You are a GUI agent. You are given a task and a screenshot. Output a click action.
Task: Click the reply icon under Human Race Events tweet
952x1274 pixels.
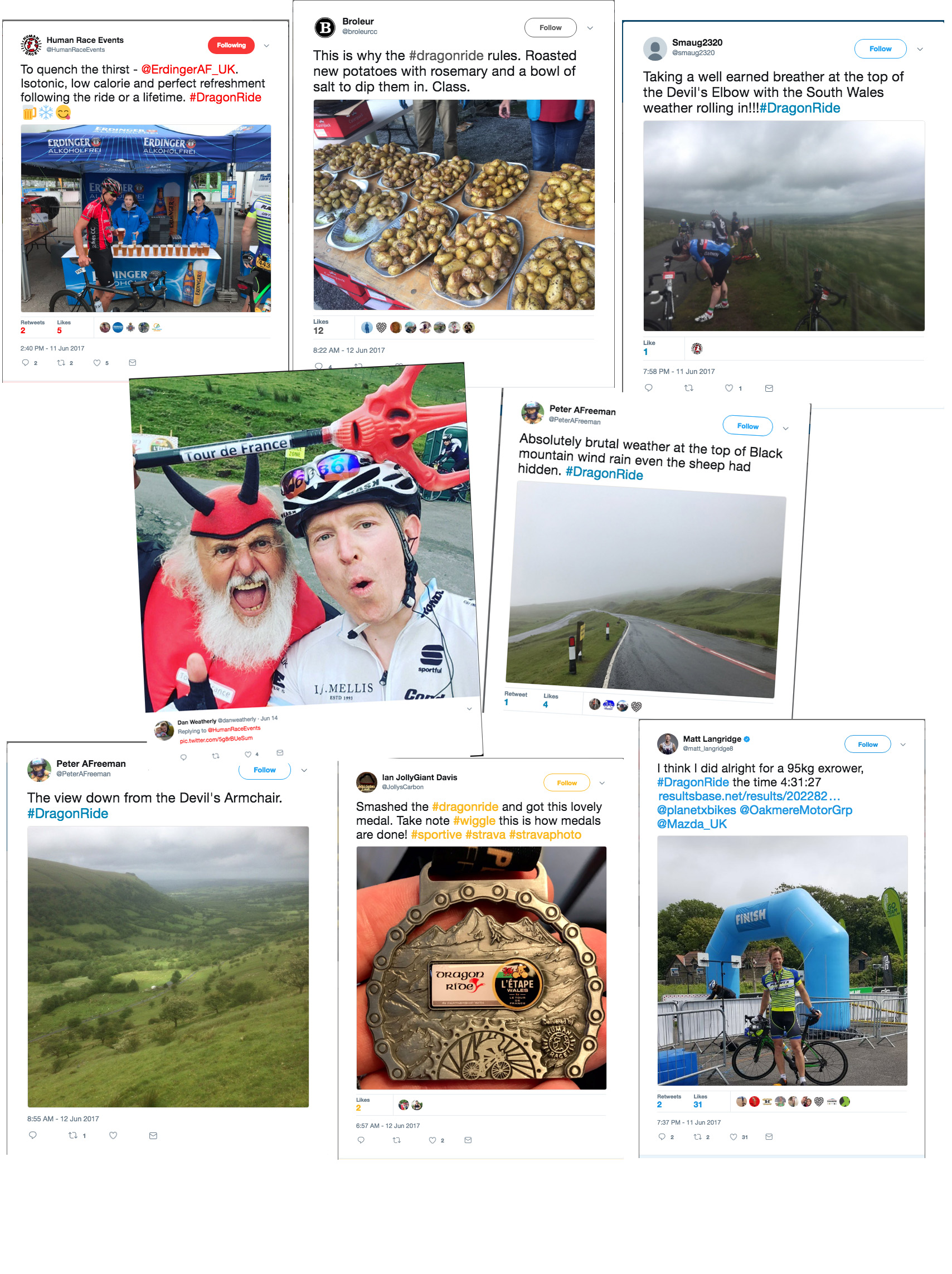(x=25, y=362)
